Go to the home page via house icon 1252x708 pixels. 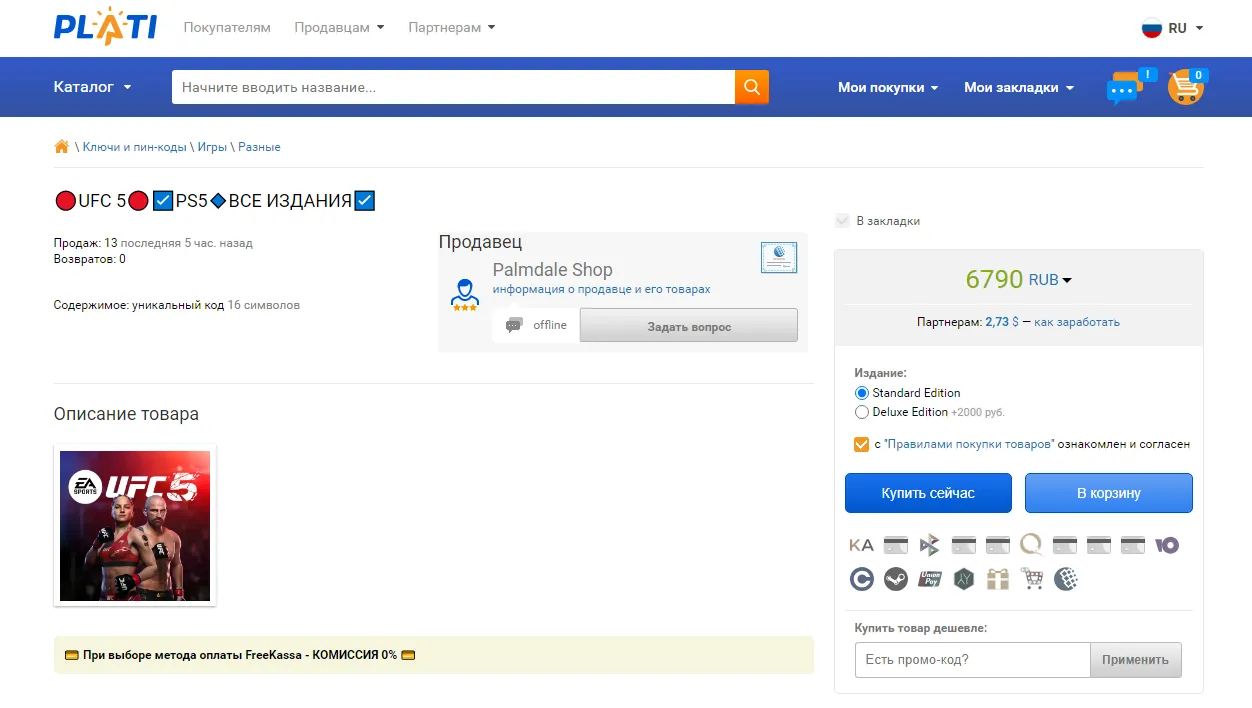click(62, 147)
